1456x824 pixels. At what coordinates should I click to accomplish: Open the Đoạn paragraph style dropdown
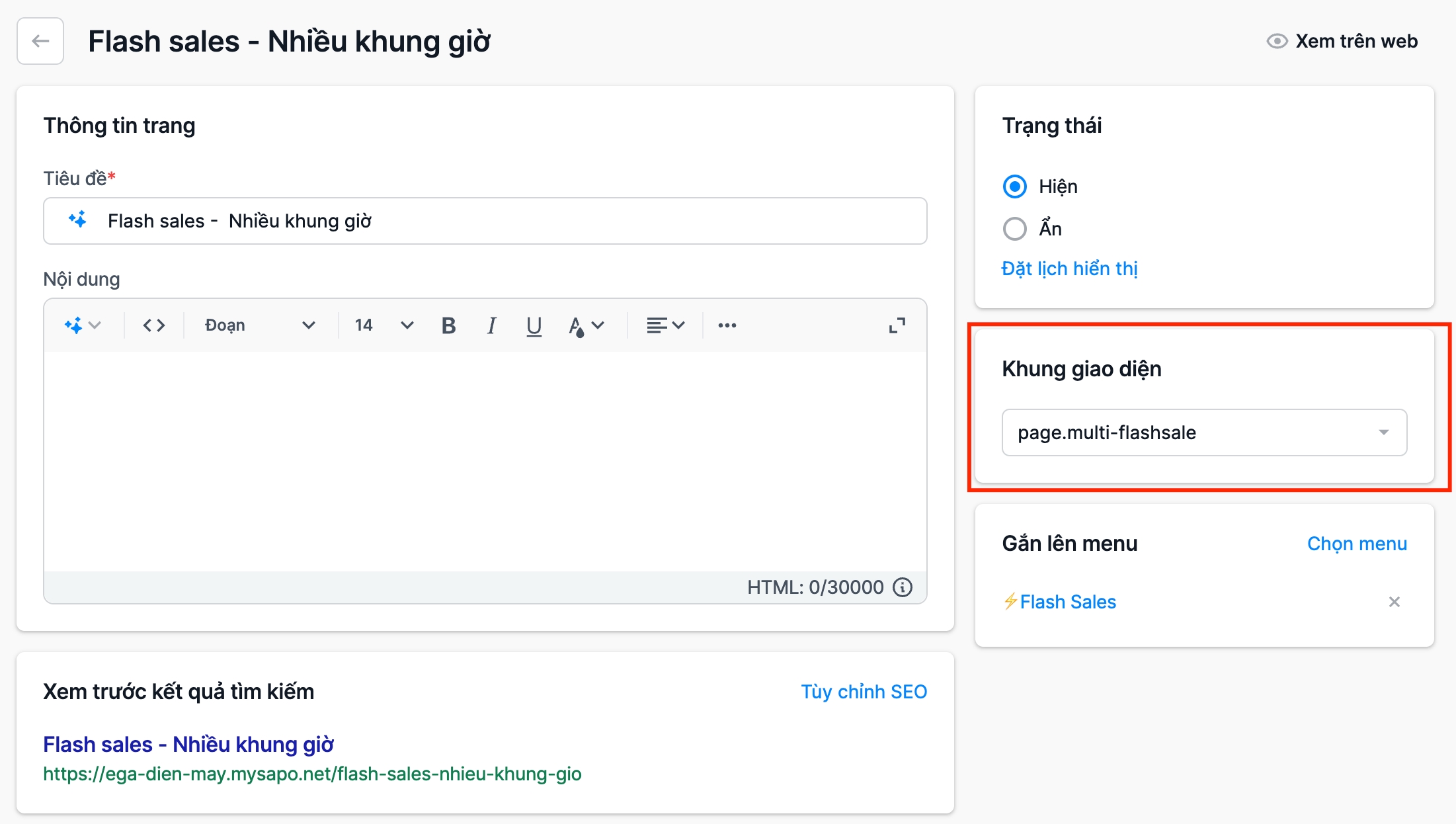[260, 325]
